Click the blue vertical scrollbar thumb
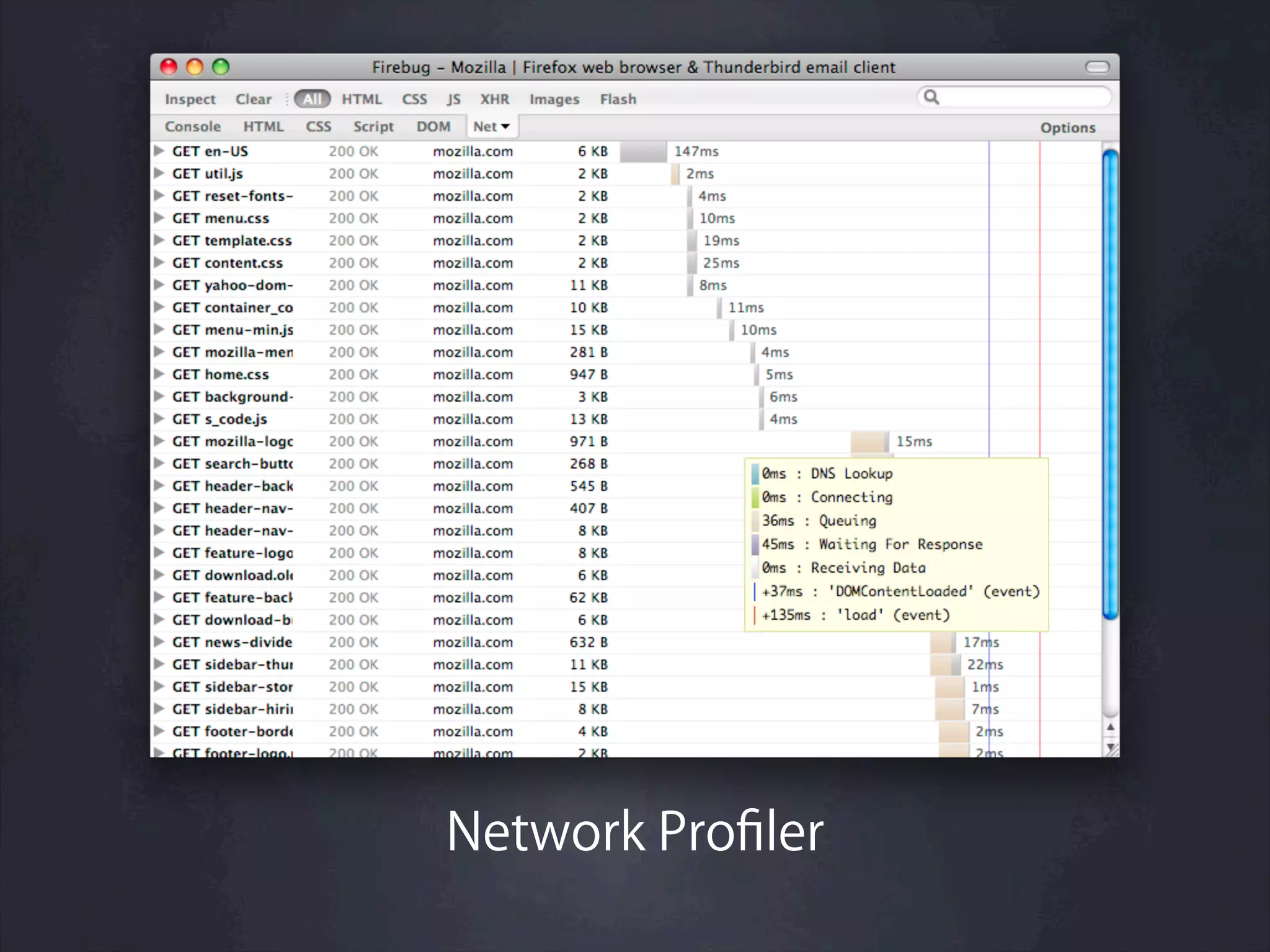The height and width of the screenshot is (952, 1270). (x=1111, y=384)
